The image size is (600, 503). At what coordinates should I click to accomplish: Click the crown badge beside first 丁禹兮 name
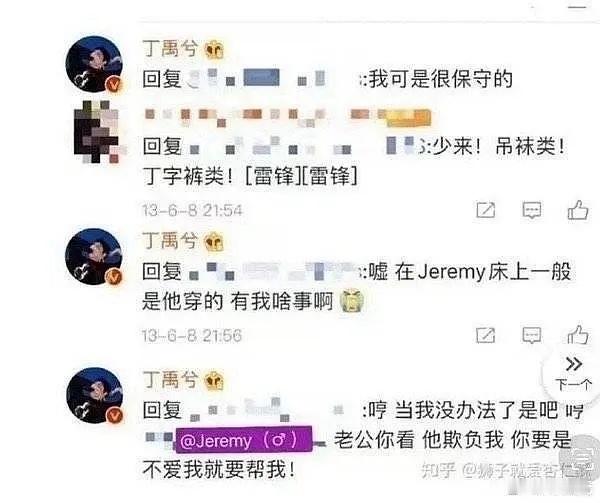(x=214, y=49)
